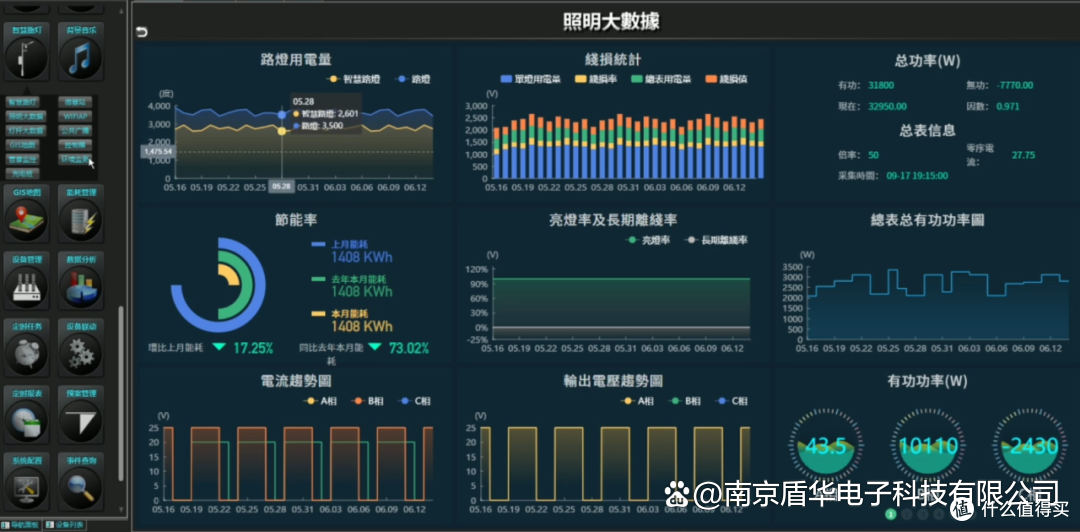1080x532 pixels.
Task: Toggle the 亮燈率 legend series
Action: (646, 241)
